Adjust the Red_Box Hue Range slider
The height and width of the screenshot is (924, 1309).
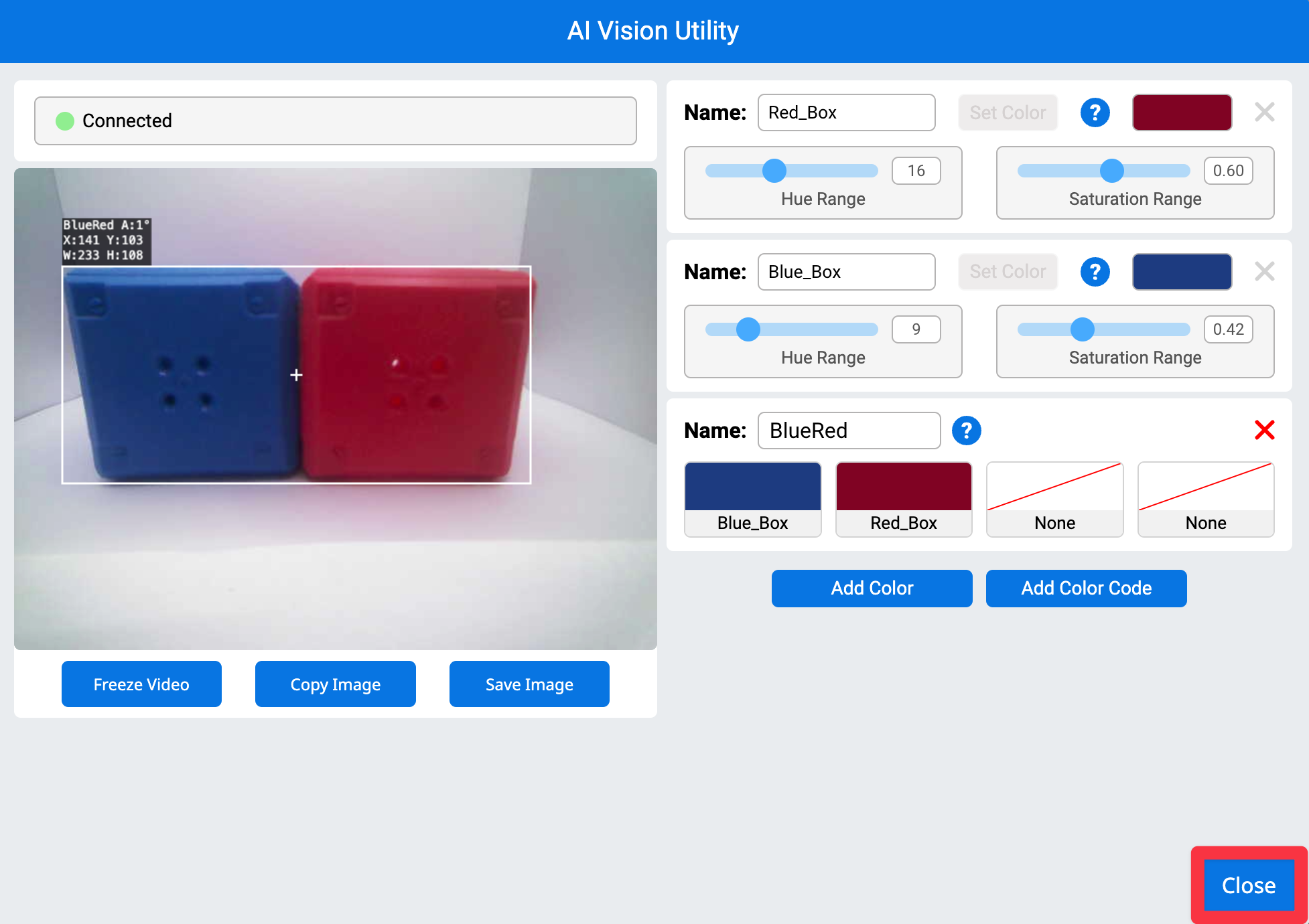(774, 171)
